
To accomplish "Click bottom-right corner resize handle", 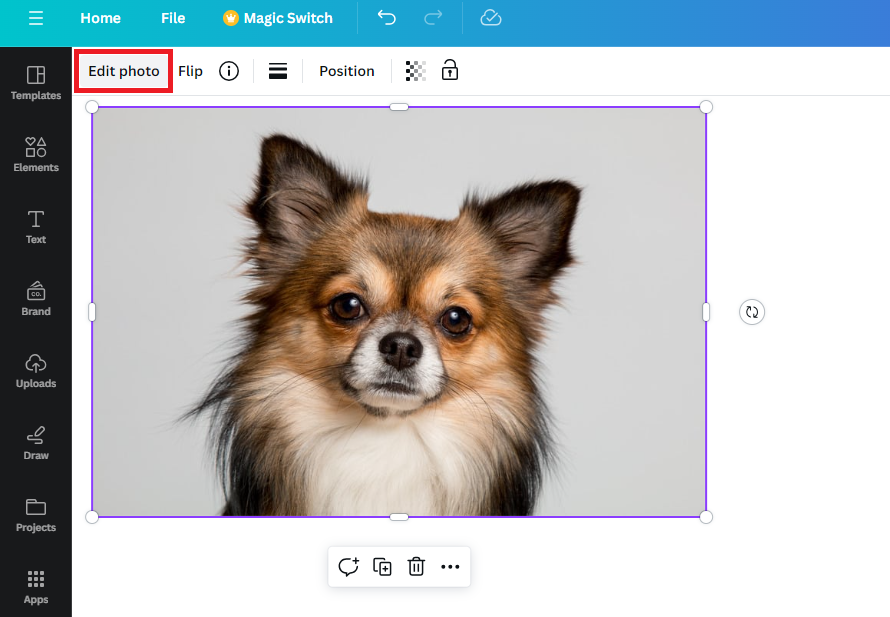I will (x=706, y=517).
